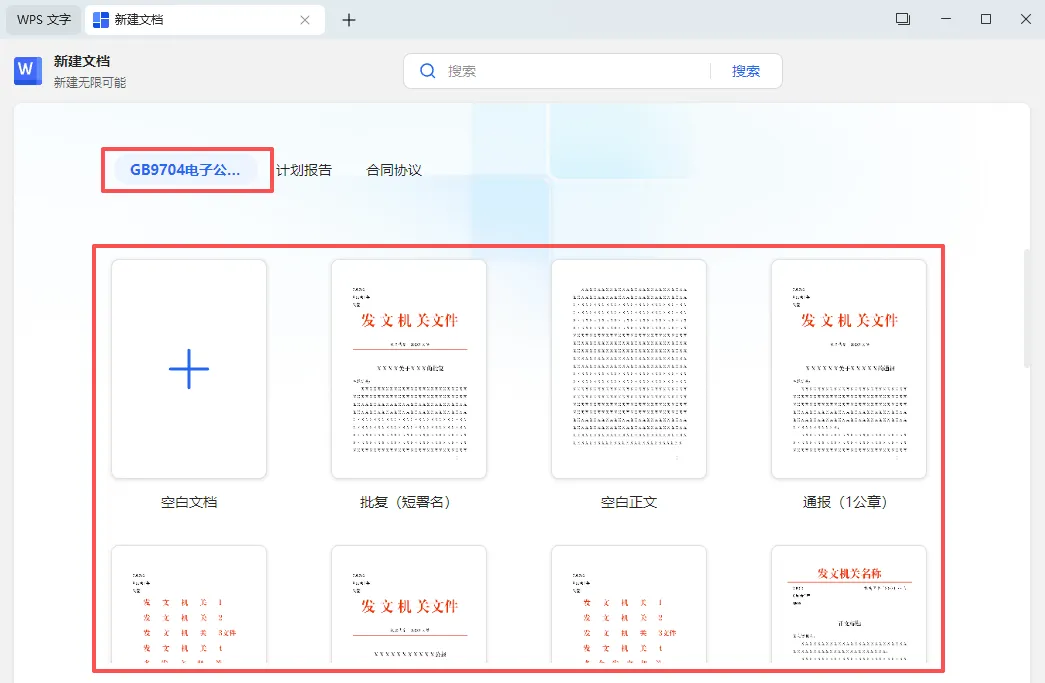Open the multi-agency template in the second row's third column

(x=629, y=604)
